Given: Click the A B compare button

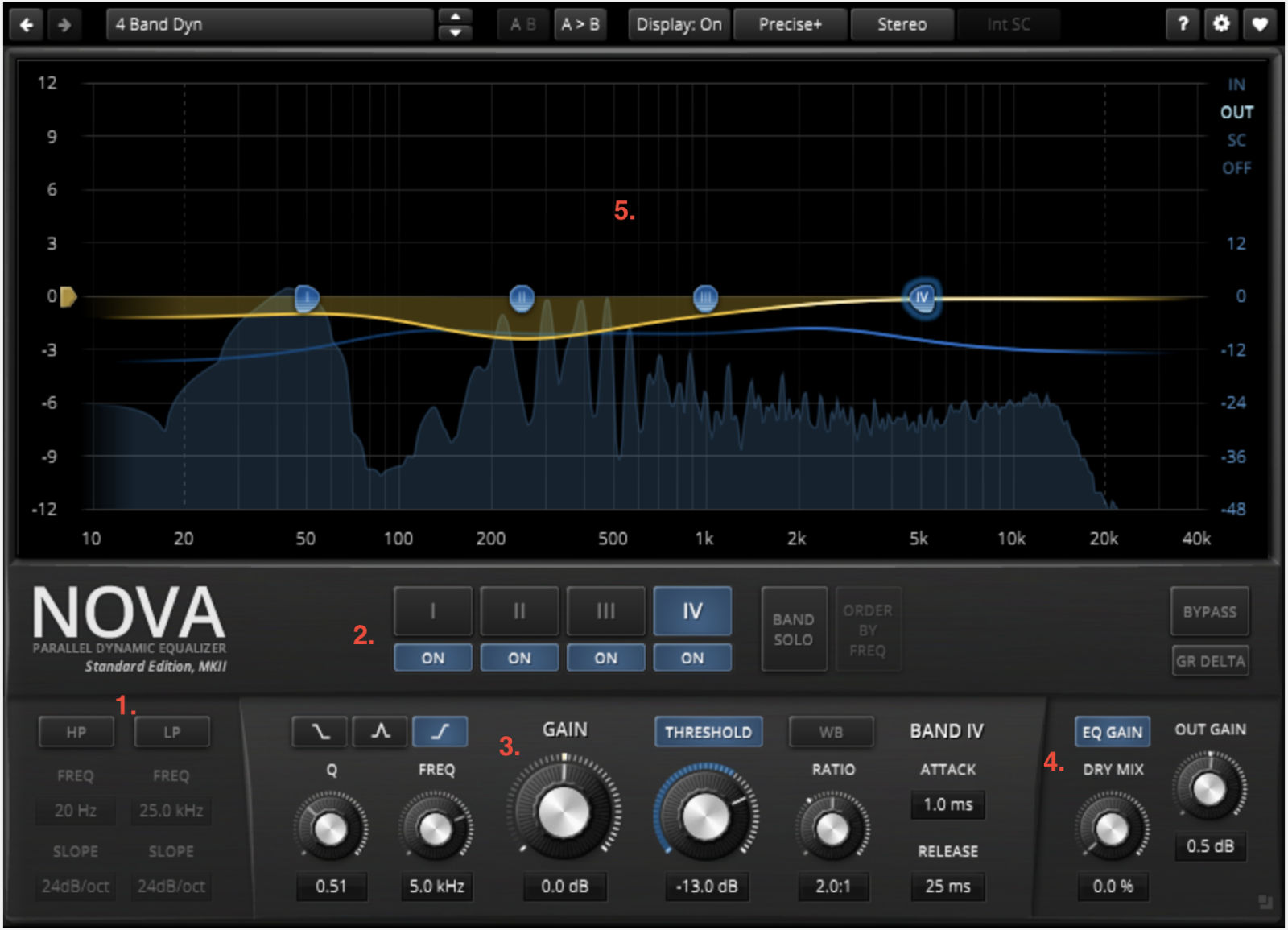Looking at the screenshot, I should [x=523, y=25].
